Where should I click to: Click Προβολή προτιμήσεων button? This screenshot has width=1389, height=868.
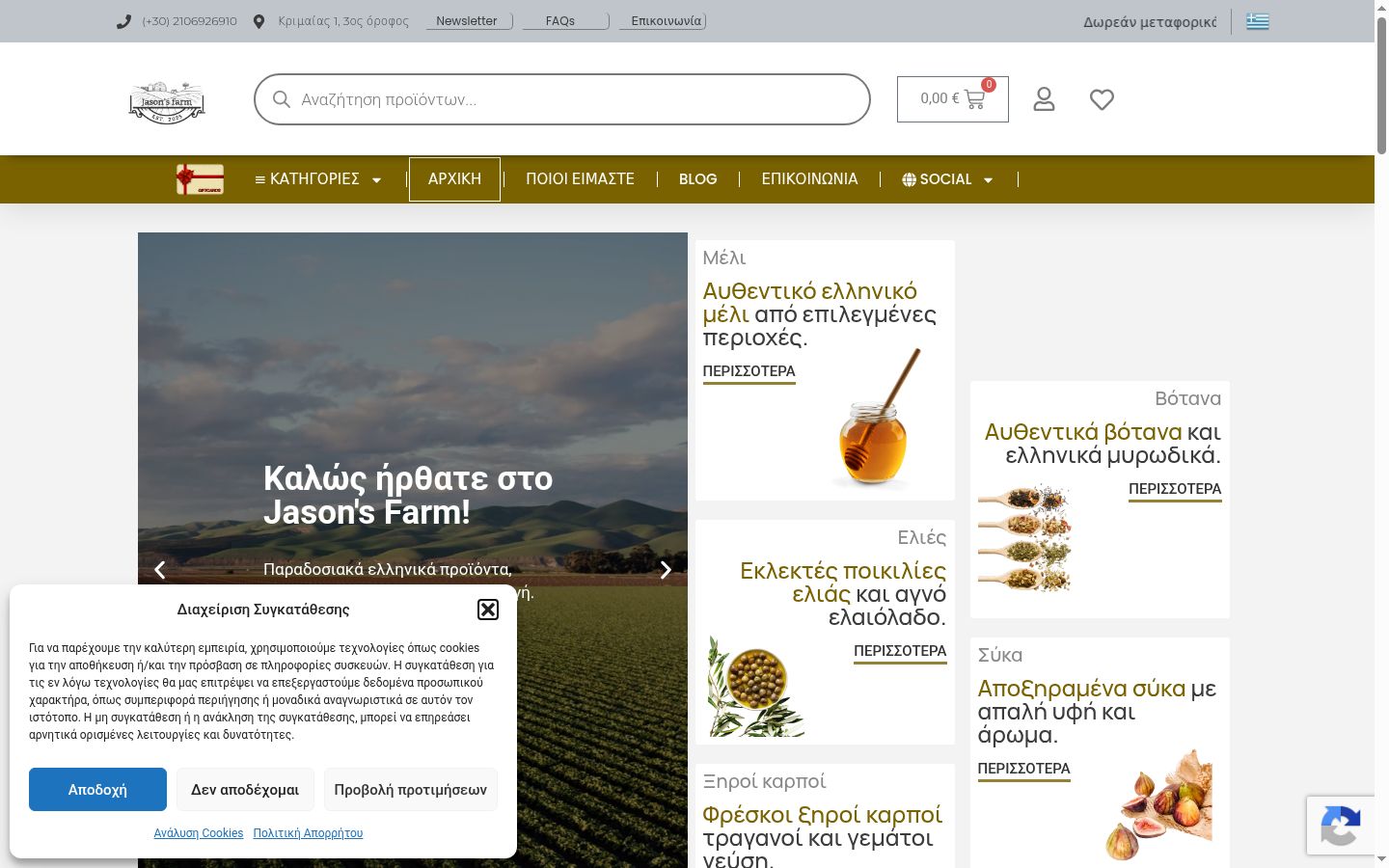[411, 789]
